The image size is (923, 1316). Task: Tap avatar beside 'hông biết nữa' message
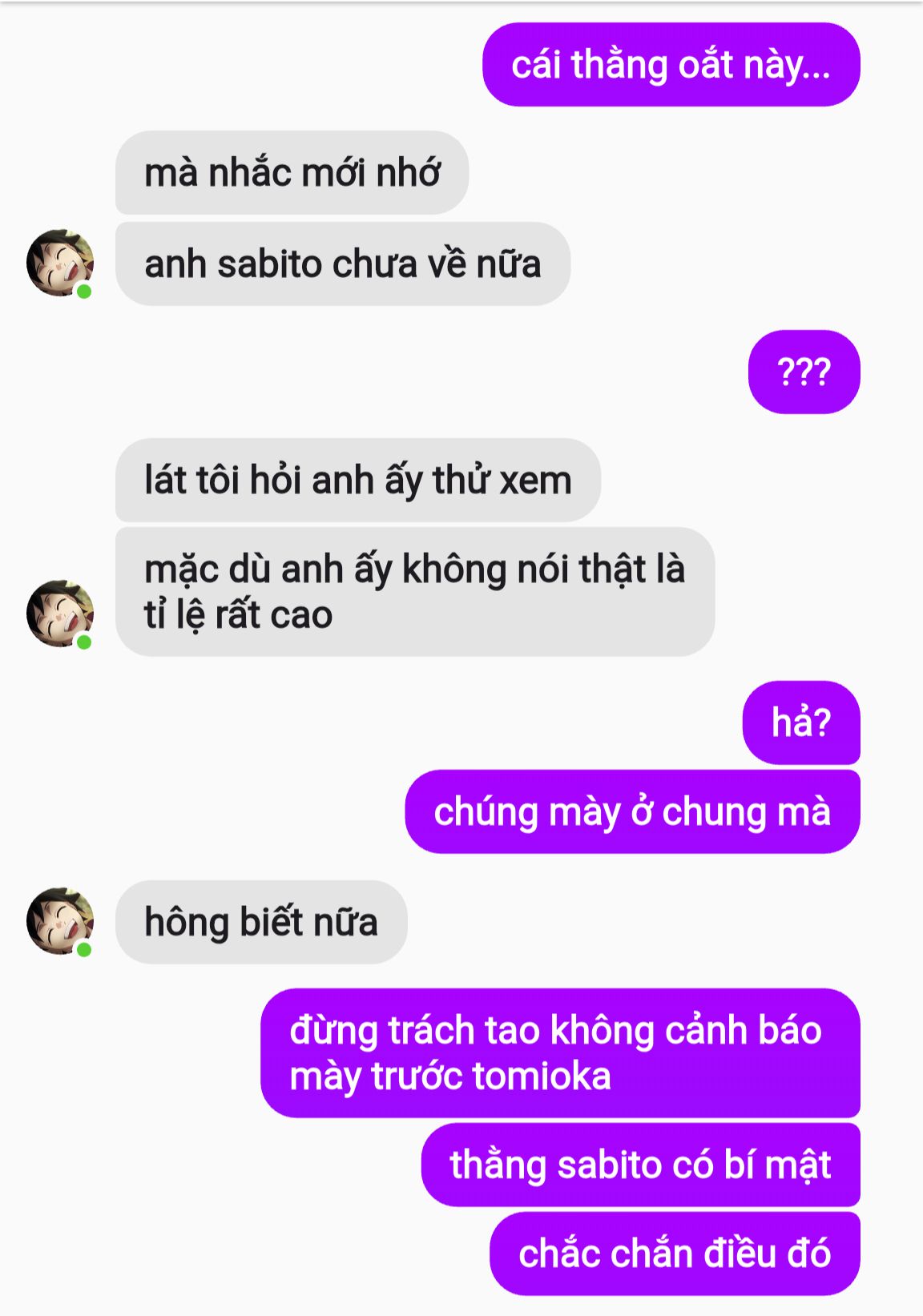60,921
